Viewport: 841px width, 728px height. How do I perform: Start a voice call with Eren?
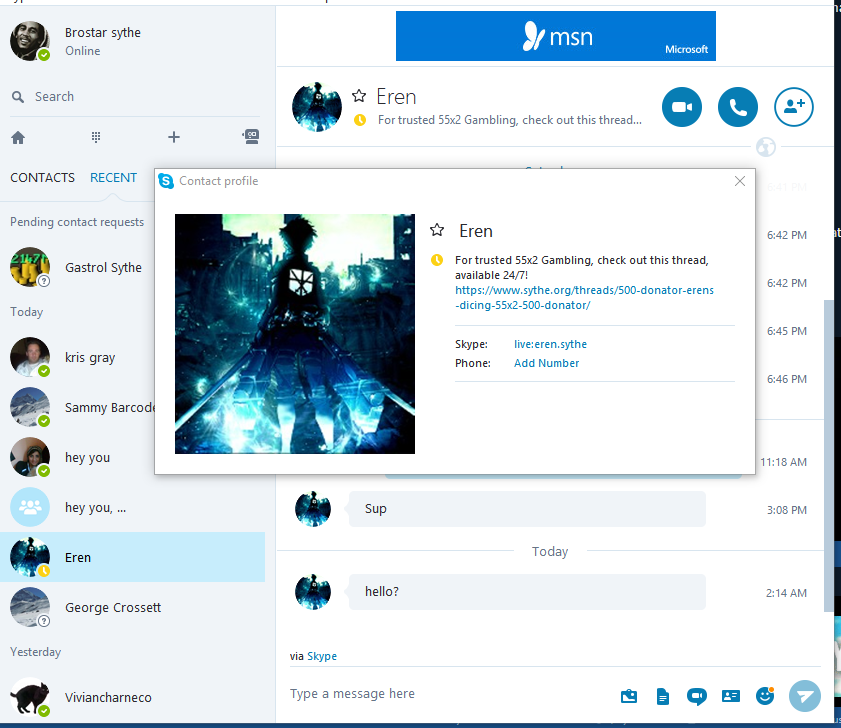point(737,107)
